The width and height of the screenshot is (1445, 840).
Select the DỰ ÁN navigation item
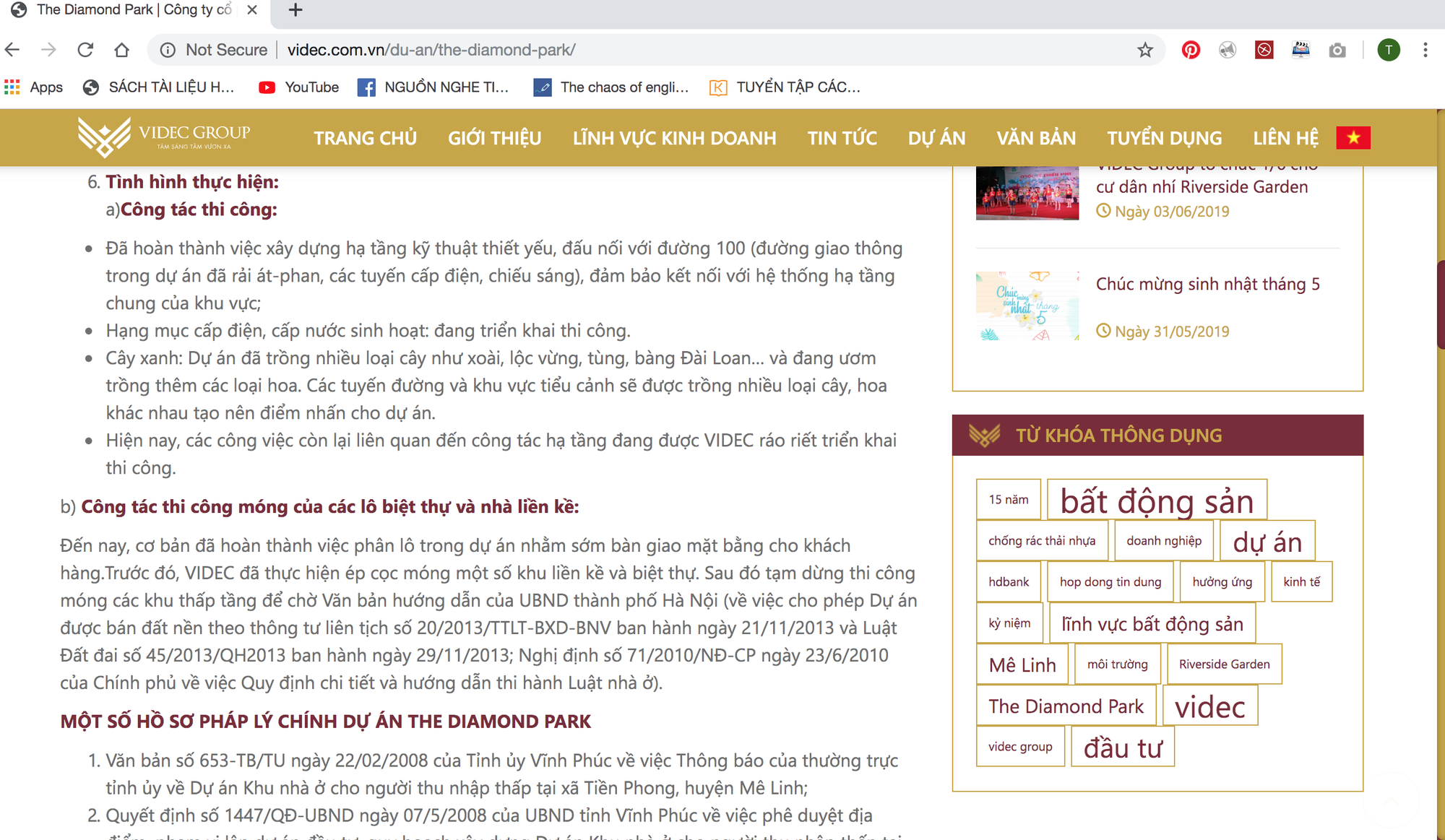(936, 138)
